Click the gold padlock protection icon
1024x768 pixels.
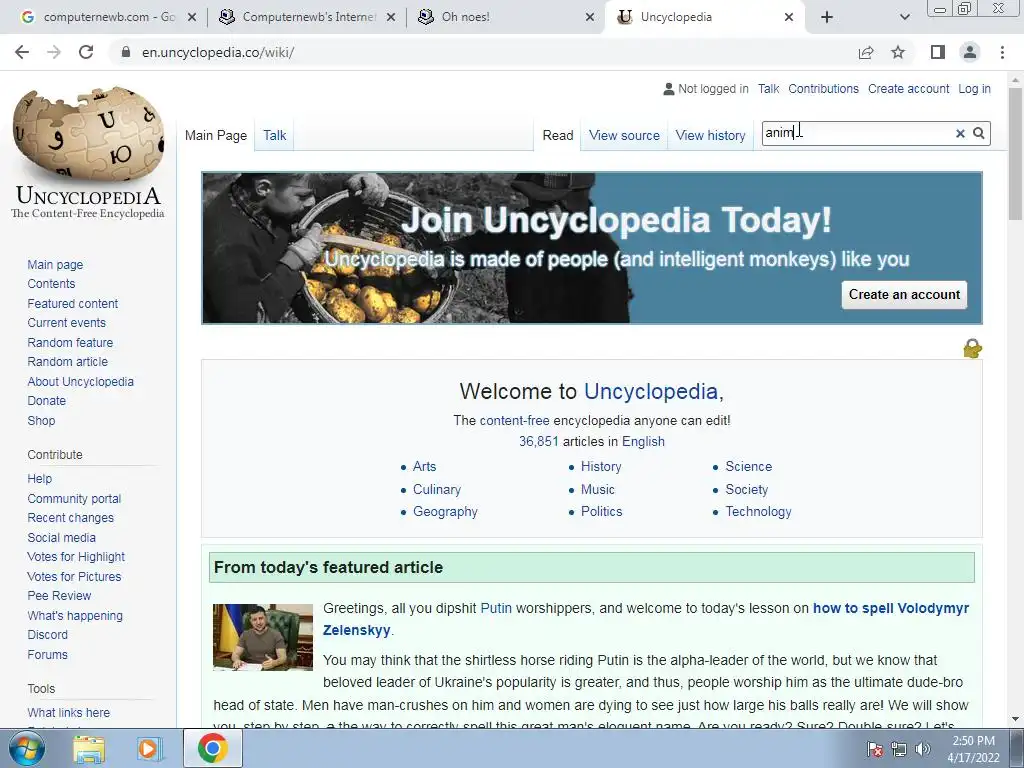tap(972, 348)
